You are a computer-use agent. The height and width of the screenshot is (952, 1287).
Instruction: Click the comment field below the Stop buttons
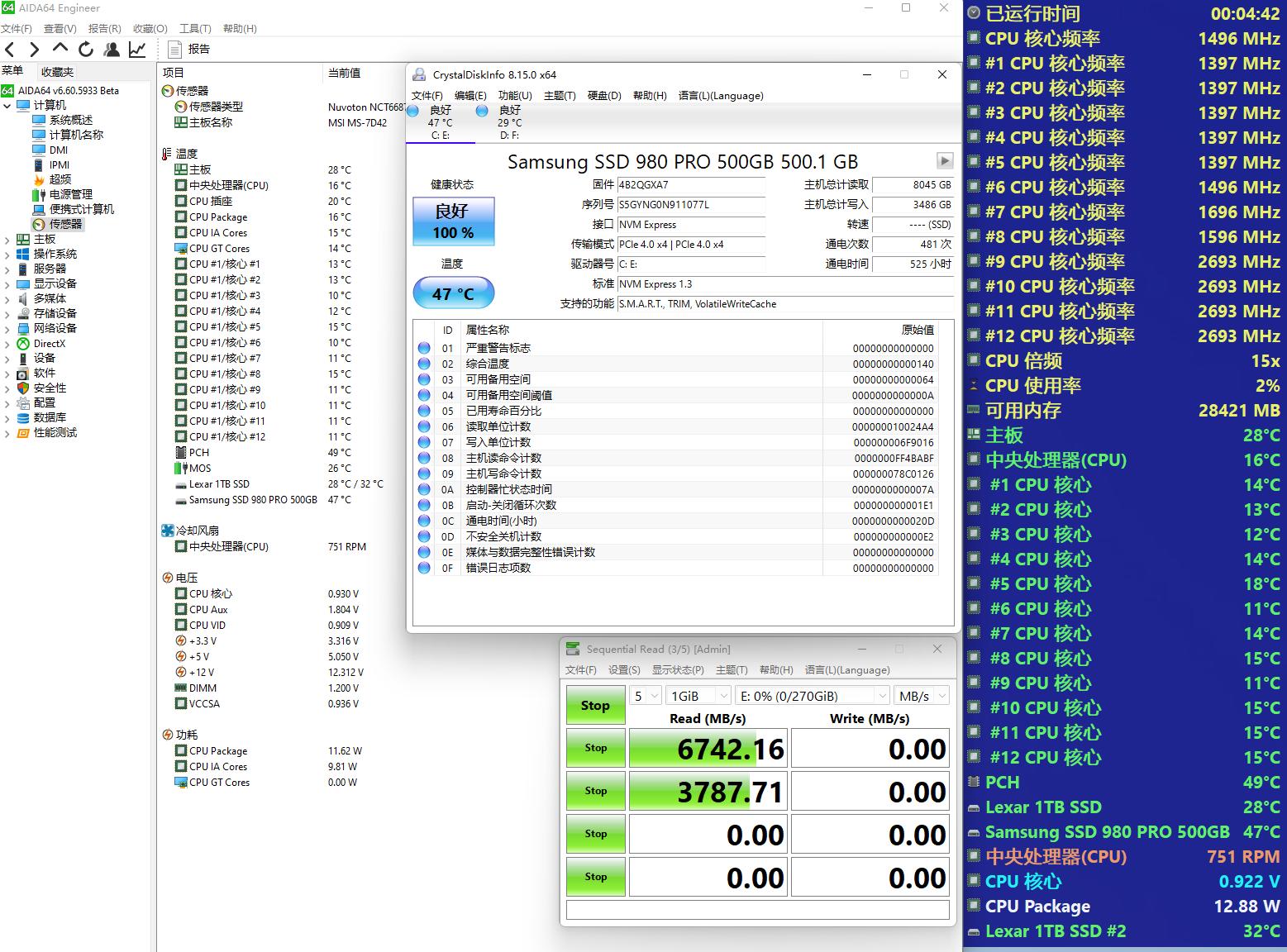coord(756,909)
